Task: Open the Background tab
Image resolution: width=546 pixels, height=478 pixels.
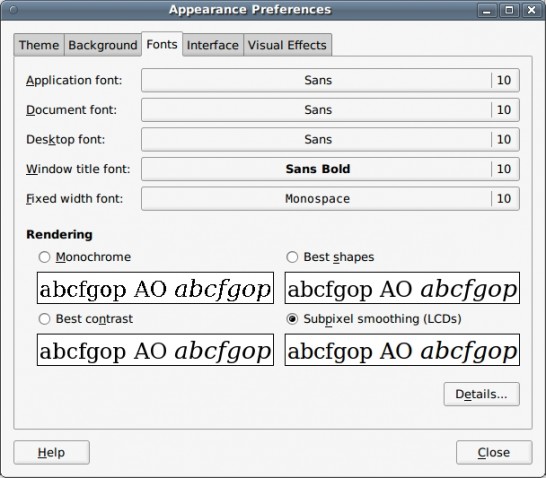Action: (x=103, y=45)
